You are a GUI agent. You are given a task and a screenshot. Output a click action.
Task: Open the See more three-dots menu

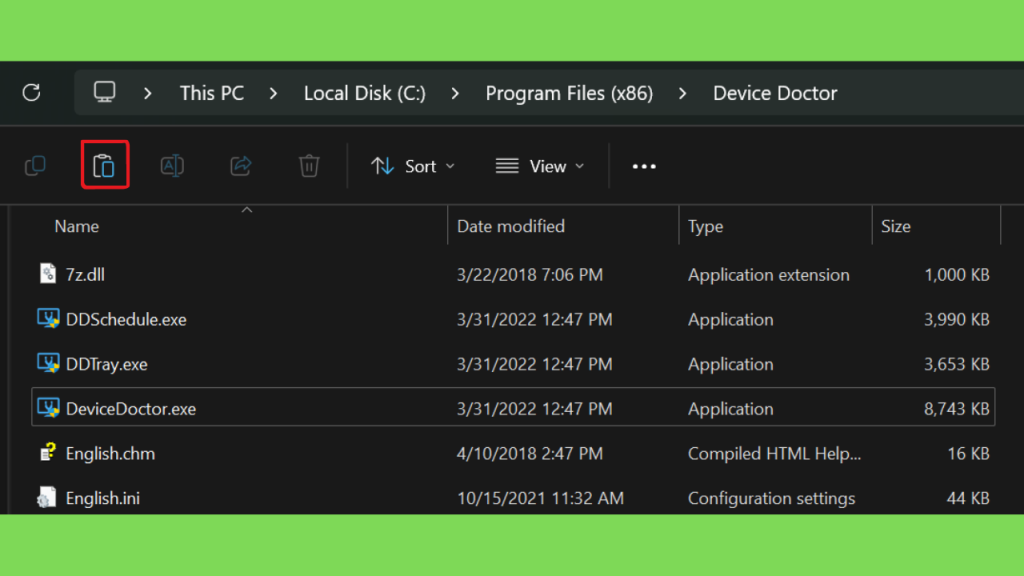pyautogui.click(x=644, y=167)
